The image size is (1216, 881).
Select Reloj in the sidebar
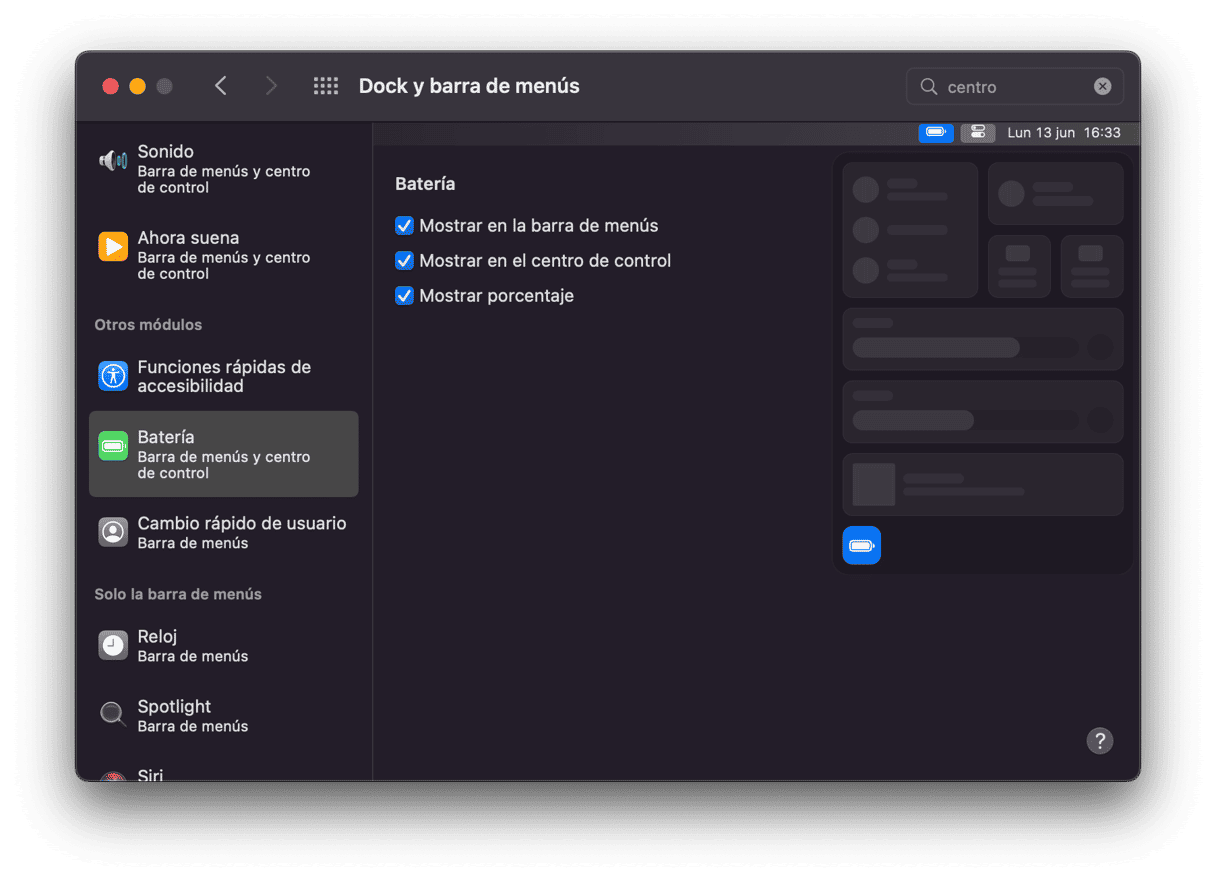224,645
